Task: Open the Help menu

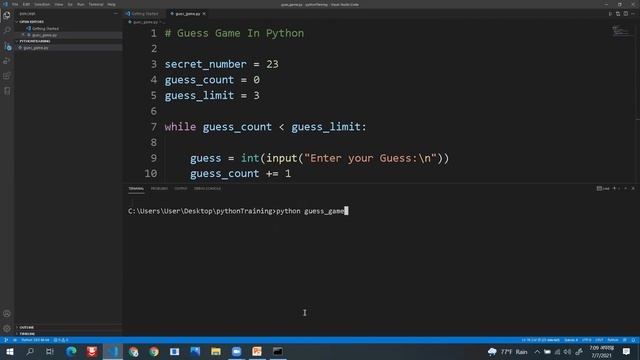Action: (111, 4)
